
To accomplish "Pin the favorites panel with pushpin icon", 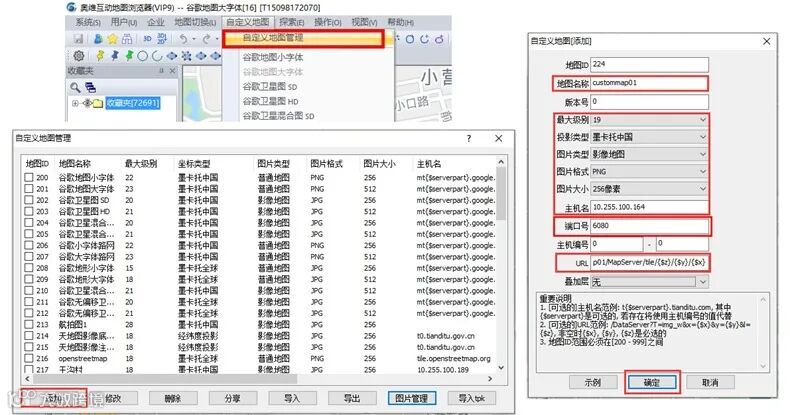I will [162, 71].
